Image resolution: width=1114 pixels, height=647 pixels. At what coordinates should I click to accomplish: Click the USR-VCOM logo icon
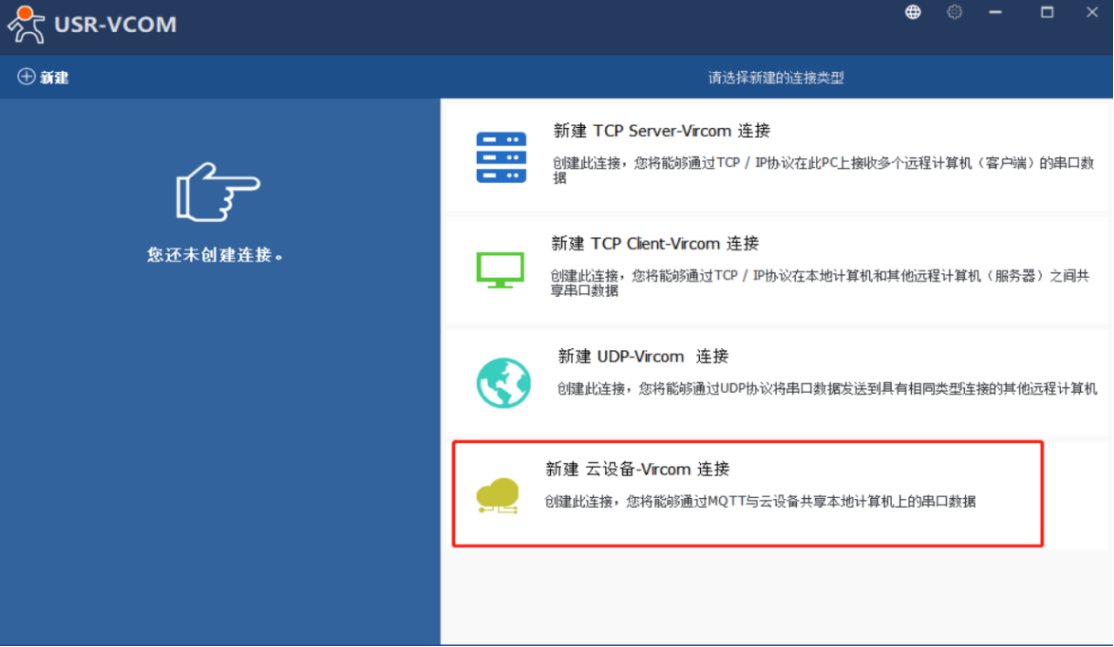pyautogui.click(x=26, y=25)
